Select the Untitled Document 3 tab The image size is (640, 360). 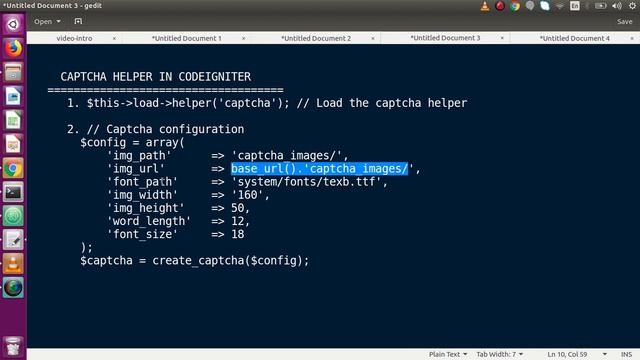[445, 38]
